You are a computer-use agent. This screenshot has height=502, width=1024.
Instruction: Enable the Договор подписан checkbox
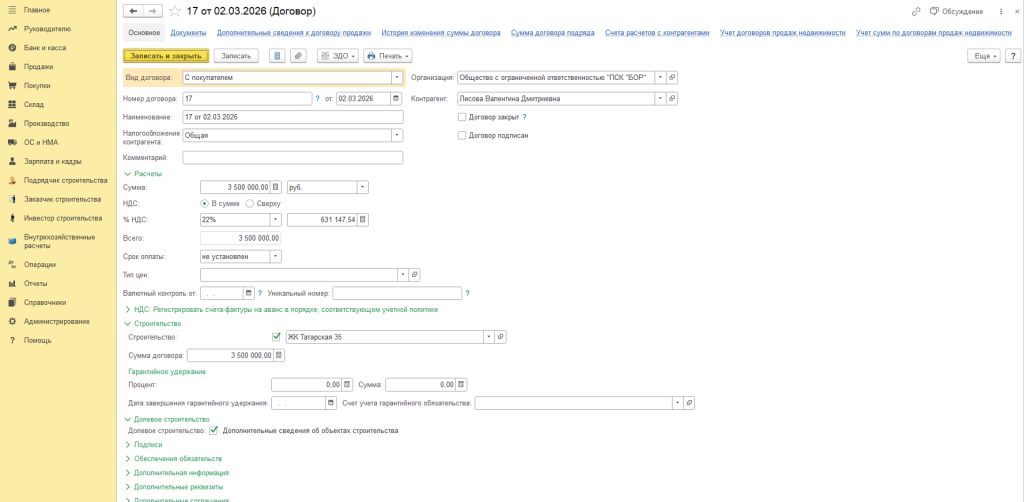click(x=461, y=135)
